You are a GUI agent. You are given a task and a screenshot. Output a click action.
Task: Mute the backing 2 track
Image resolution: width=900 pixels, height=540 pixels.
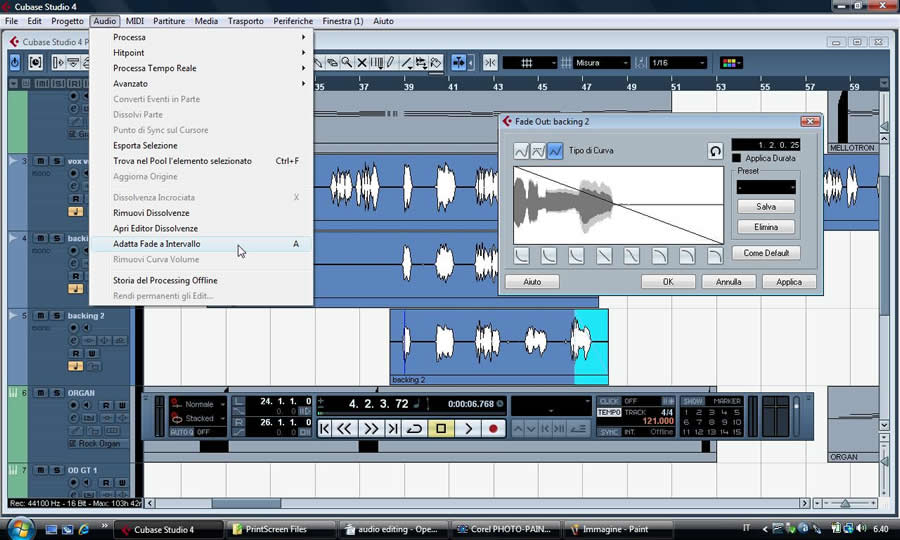[x=41, y=316]
